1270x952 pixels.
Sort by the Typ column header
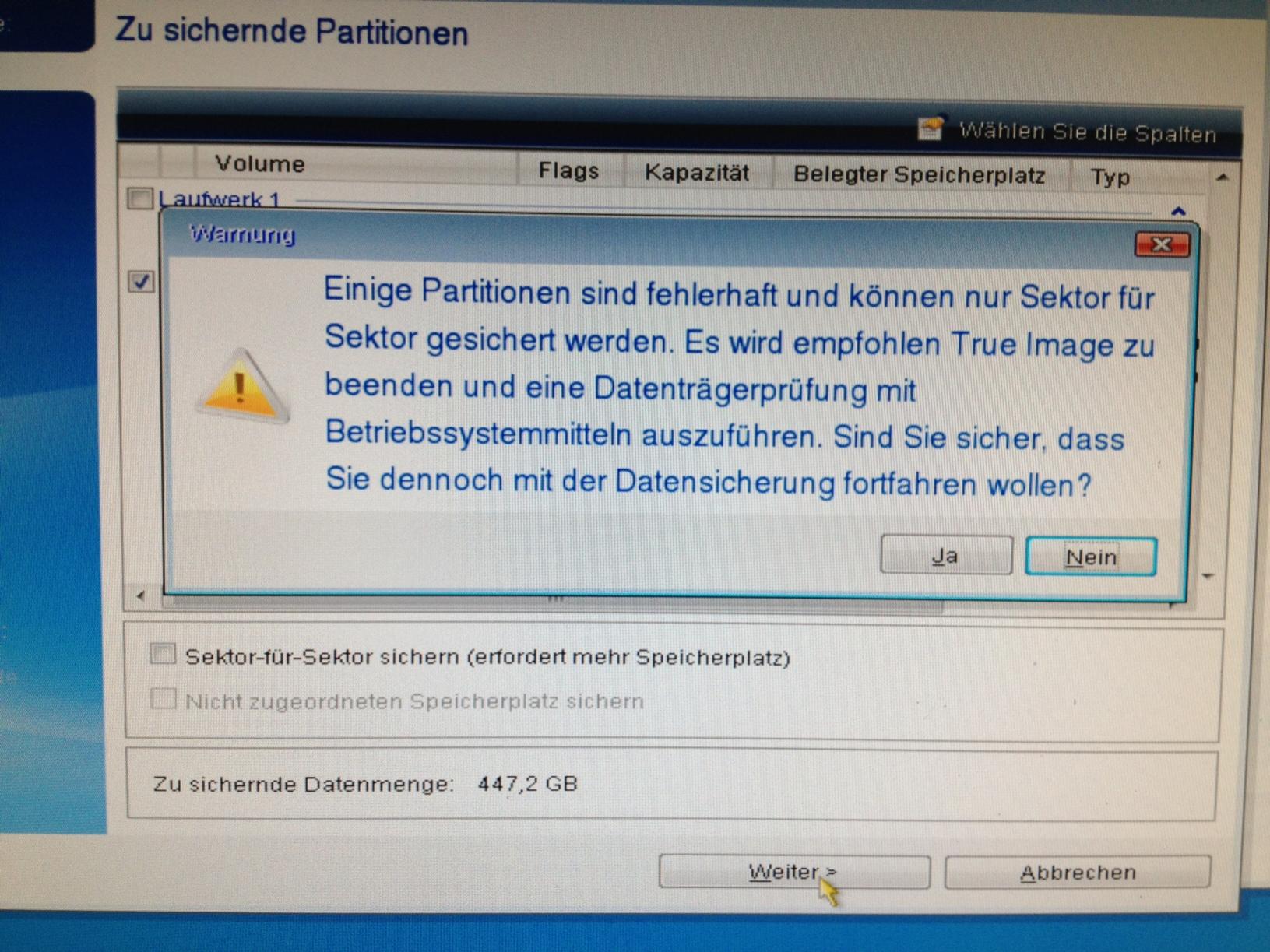[x=1110, y=177]
